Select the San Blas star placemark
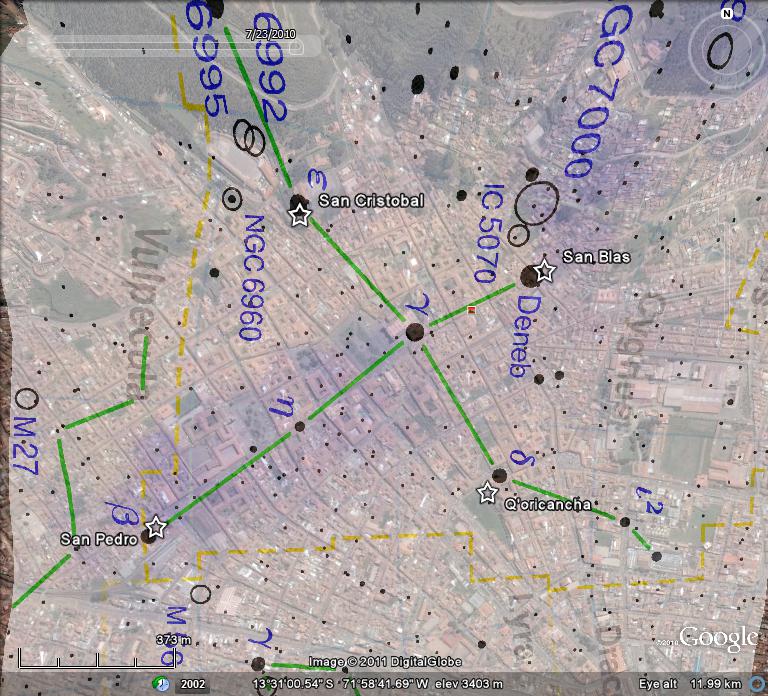Image resolution: width=768 pixels, height=696 pixels. click(544, 270)
